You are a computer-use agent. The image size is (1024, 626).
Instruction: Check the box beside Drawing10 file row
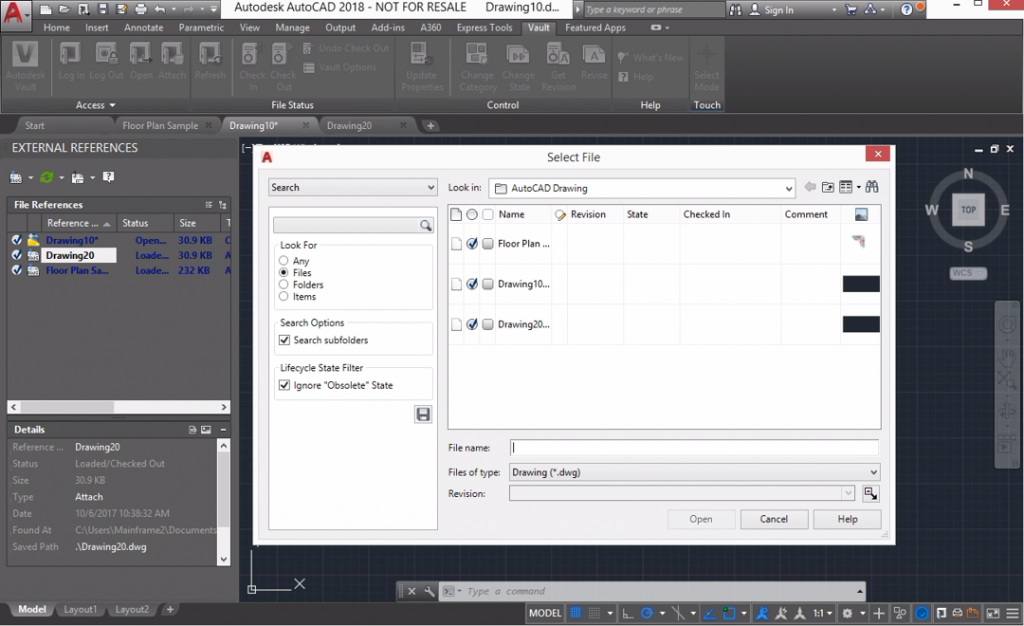488,284
